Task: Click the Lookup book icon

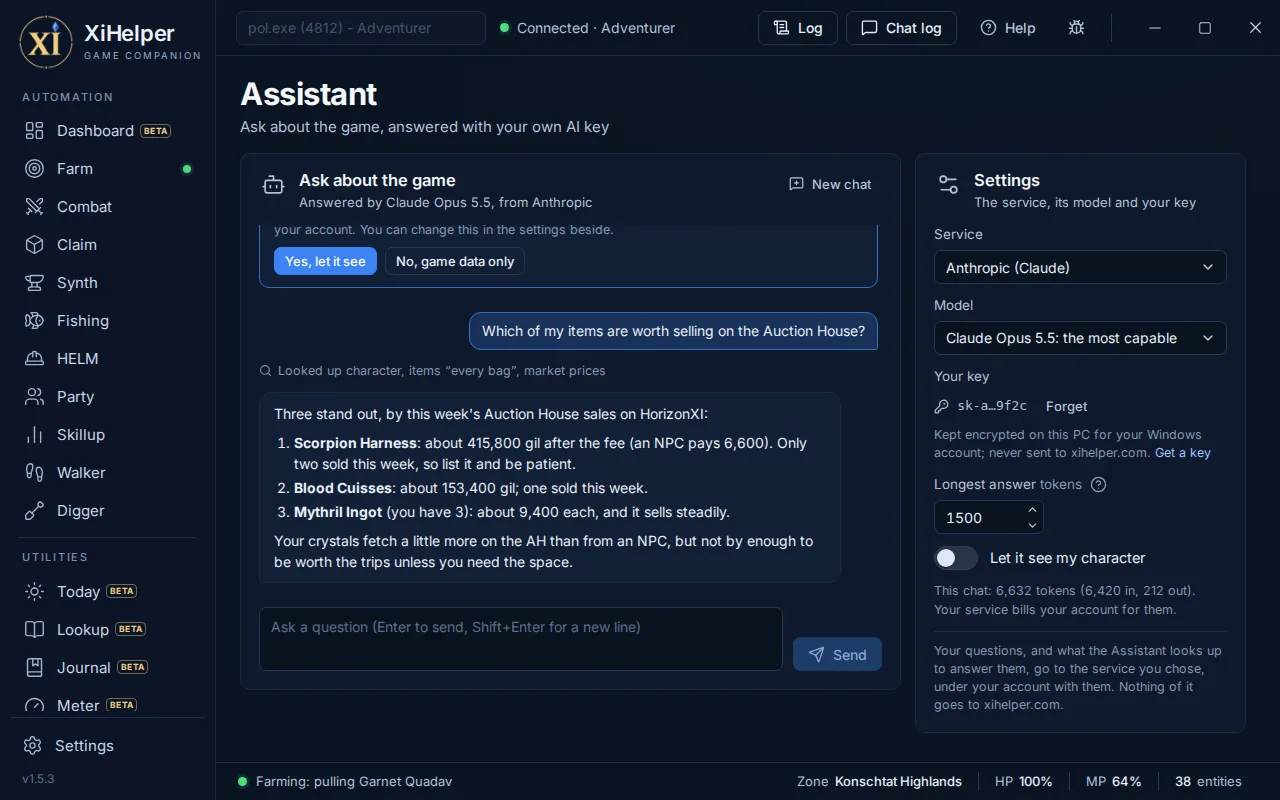Action: [35, 630]
